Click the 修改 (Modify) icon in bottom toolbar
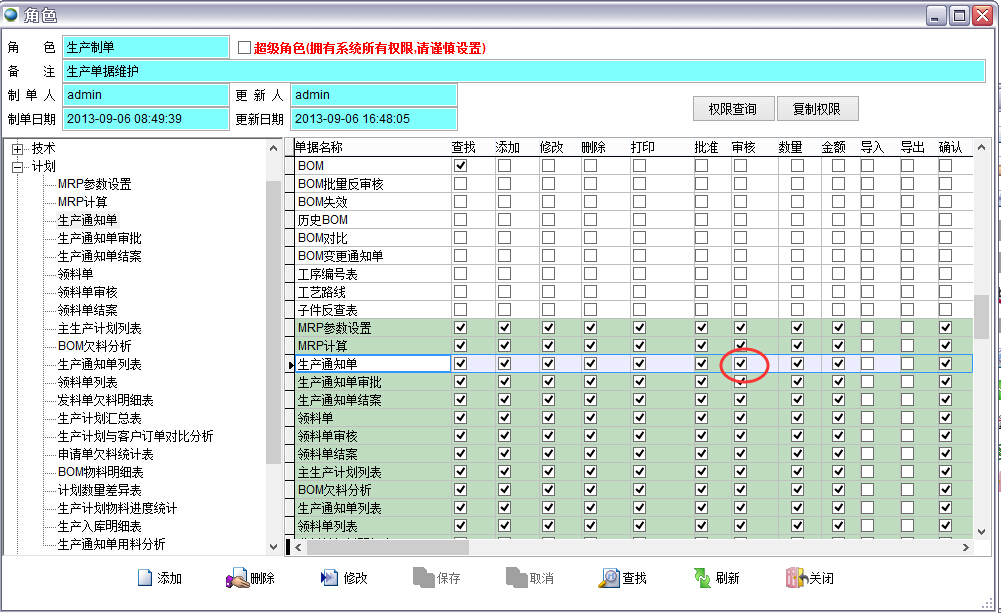Screen dimensions: 1001x613 329,578
